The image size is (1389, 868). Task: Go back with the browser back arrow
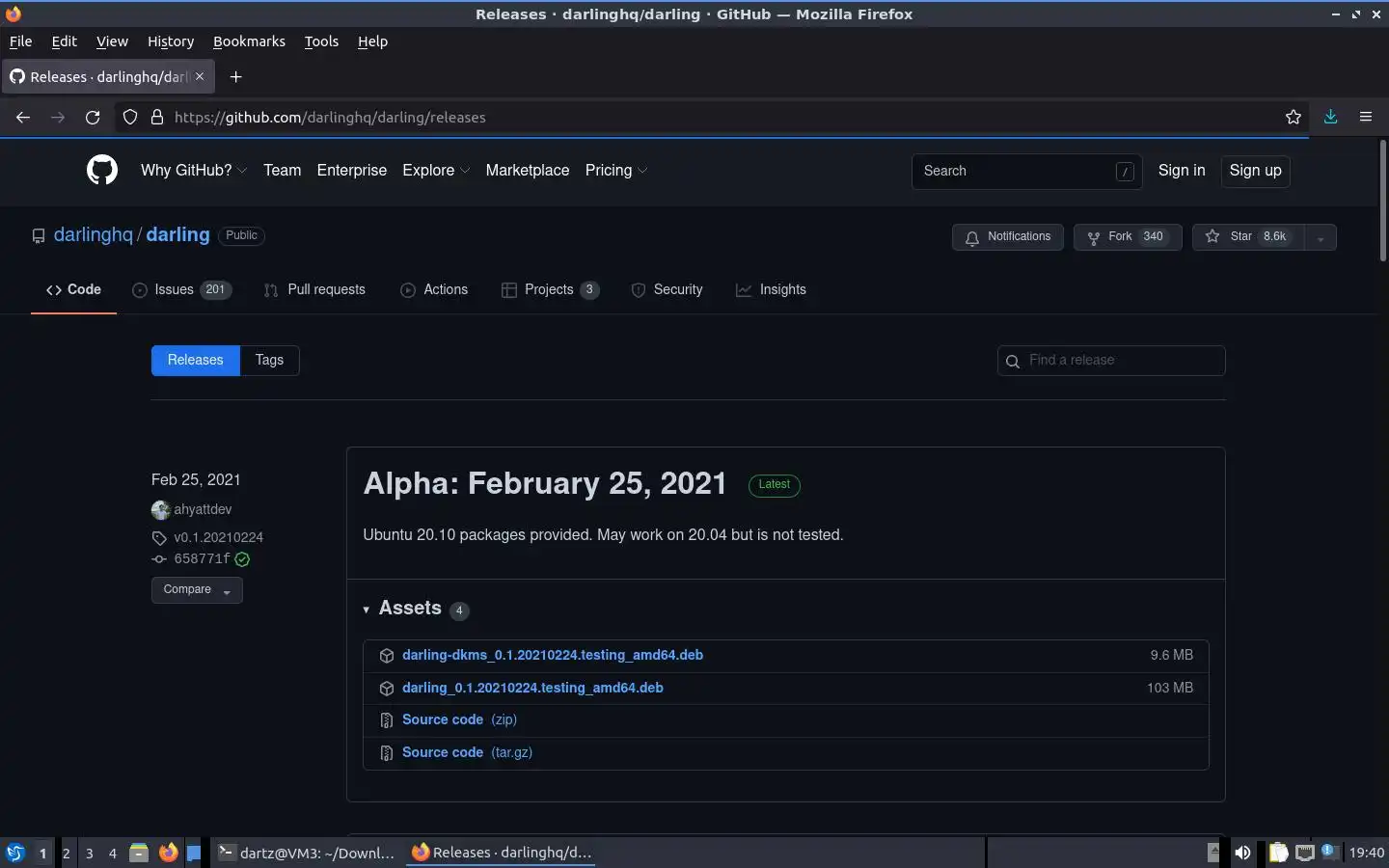point(23,117)
